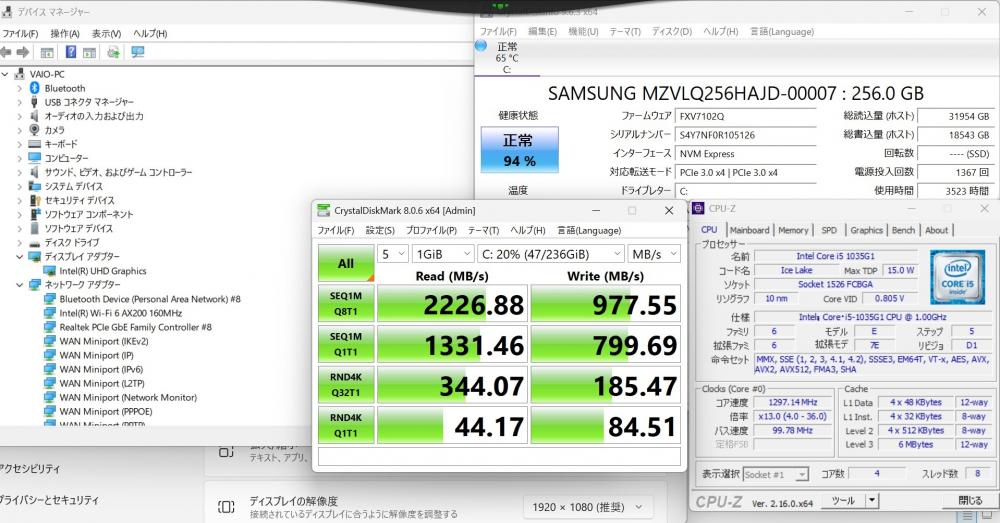Open Device Manager ヘルプ(H) menu
Screen dimensions: 1000x523
click(x=150, y=33)
